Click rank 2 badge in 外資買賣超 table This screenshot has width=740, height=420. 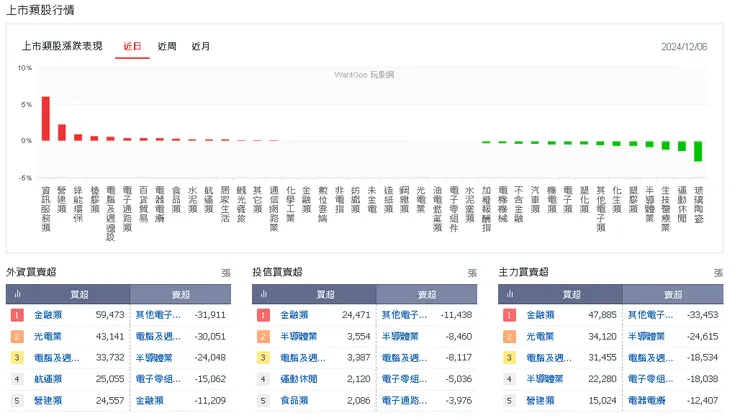(x=17, y=336)
